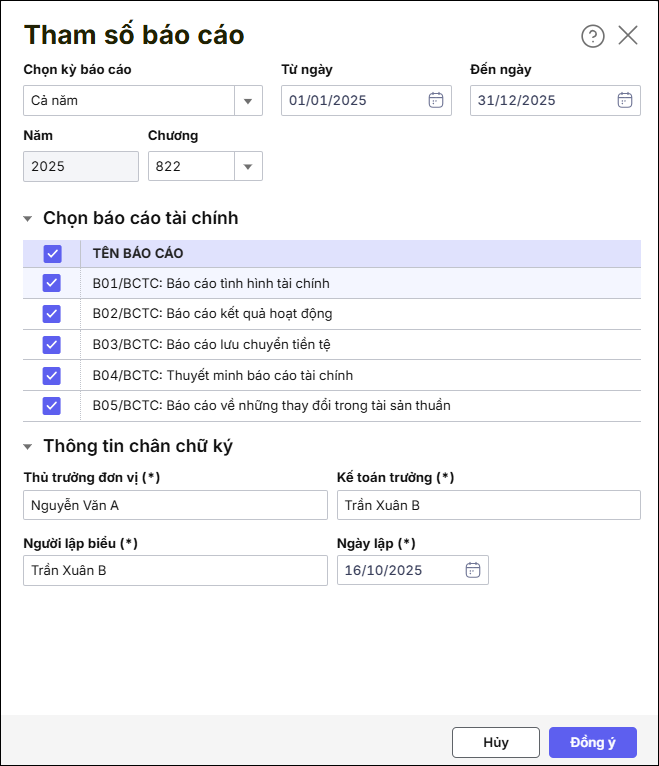This screenshot has height=766, width=659.
Task: Collapse the Thông tin chân chữ ký section
Action: (29, 447)
